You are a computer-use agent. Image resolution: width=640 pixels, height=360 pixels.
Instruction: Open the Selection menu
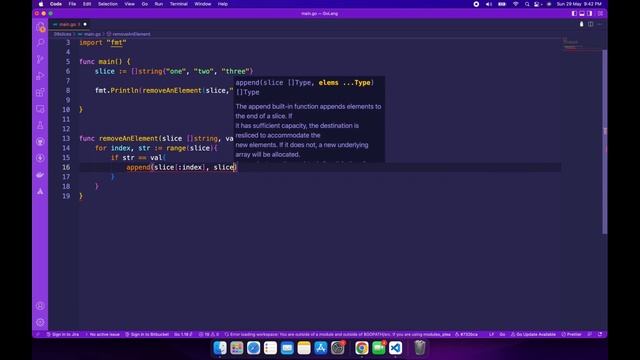[x=108, y=4]
